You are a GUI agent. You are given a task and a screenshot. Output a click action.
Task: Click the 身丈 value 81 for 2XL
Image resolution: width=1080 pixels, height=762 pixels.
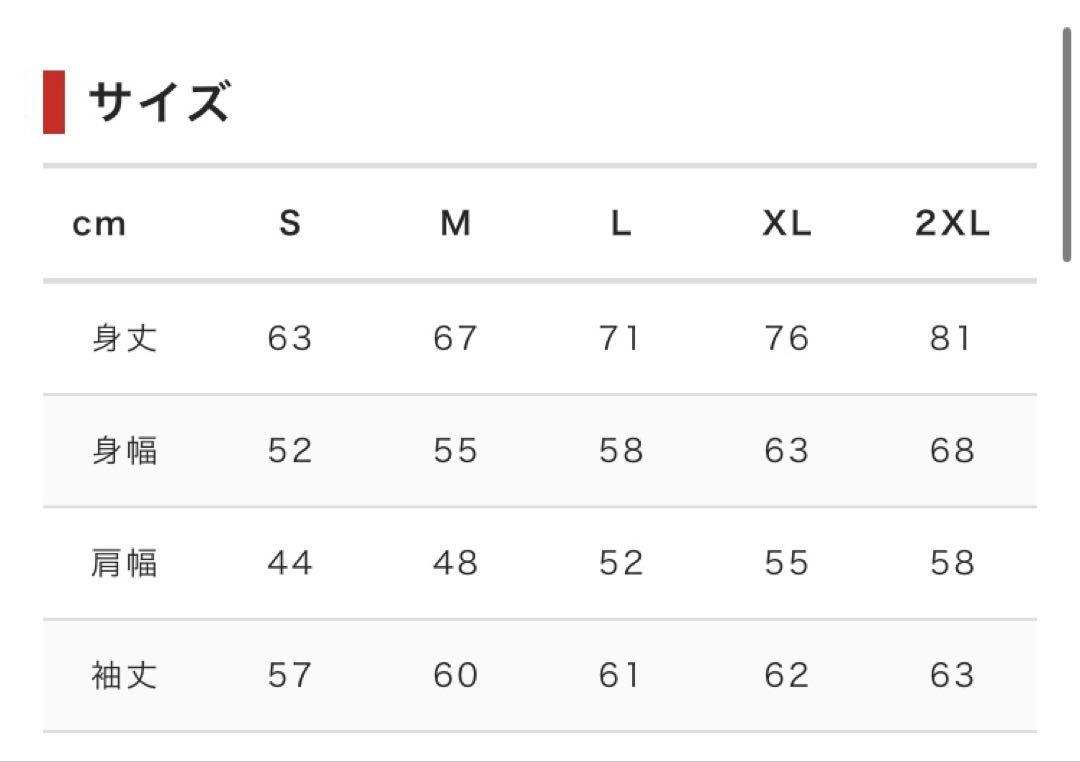click(x=951, y=338)
